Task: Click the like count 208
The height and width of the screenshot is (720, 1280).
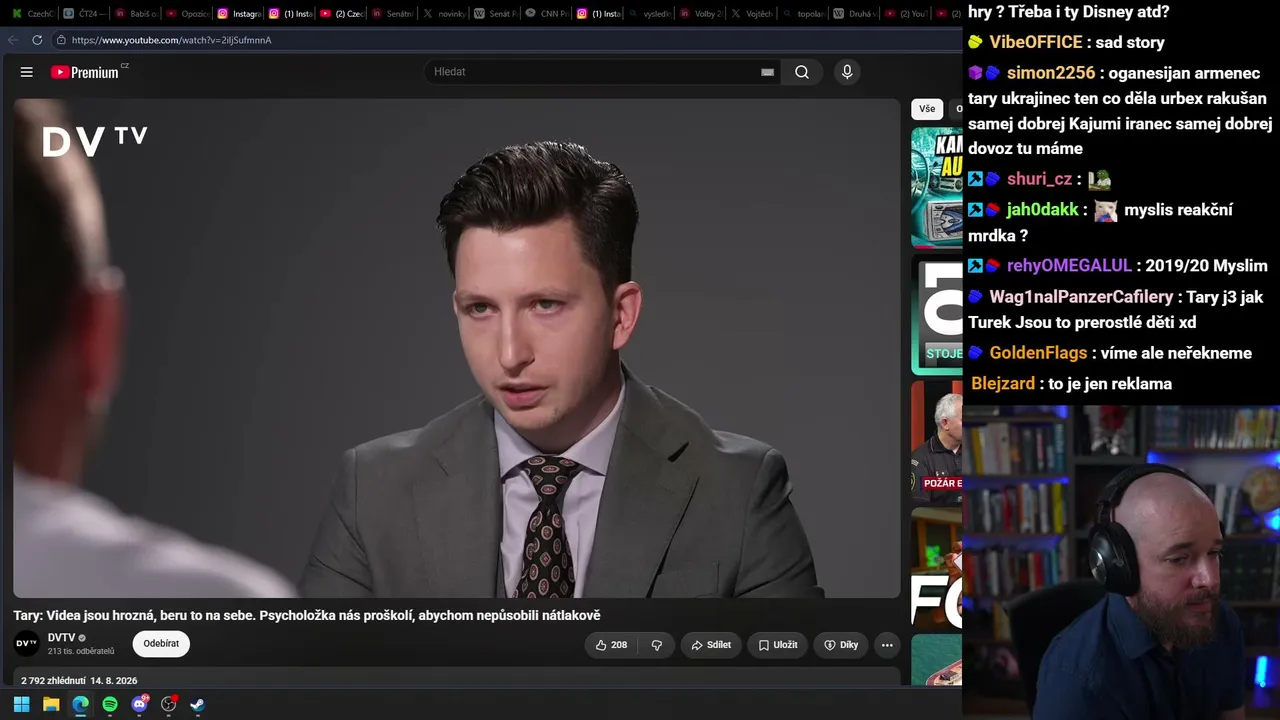Action: coord(619,645)
